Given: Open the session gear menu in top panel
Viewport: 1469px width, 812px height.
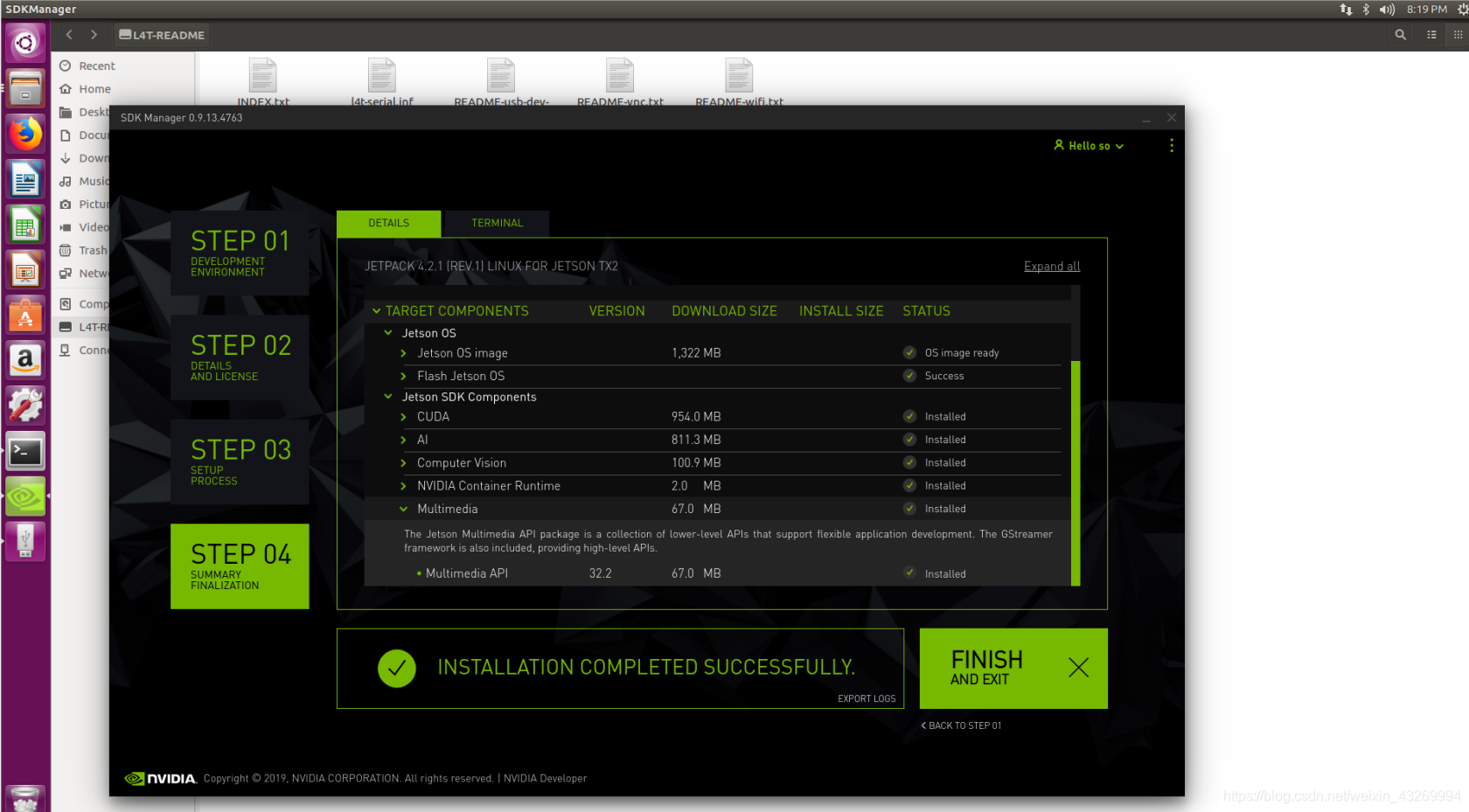Looking at the screenshot, I should (x=1462, y=10).
